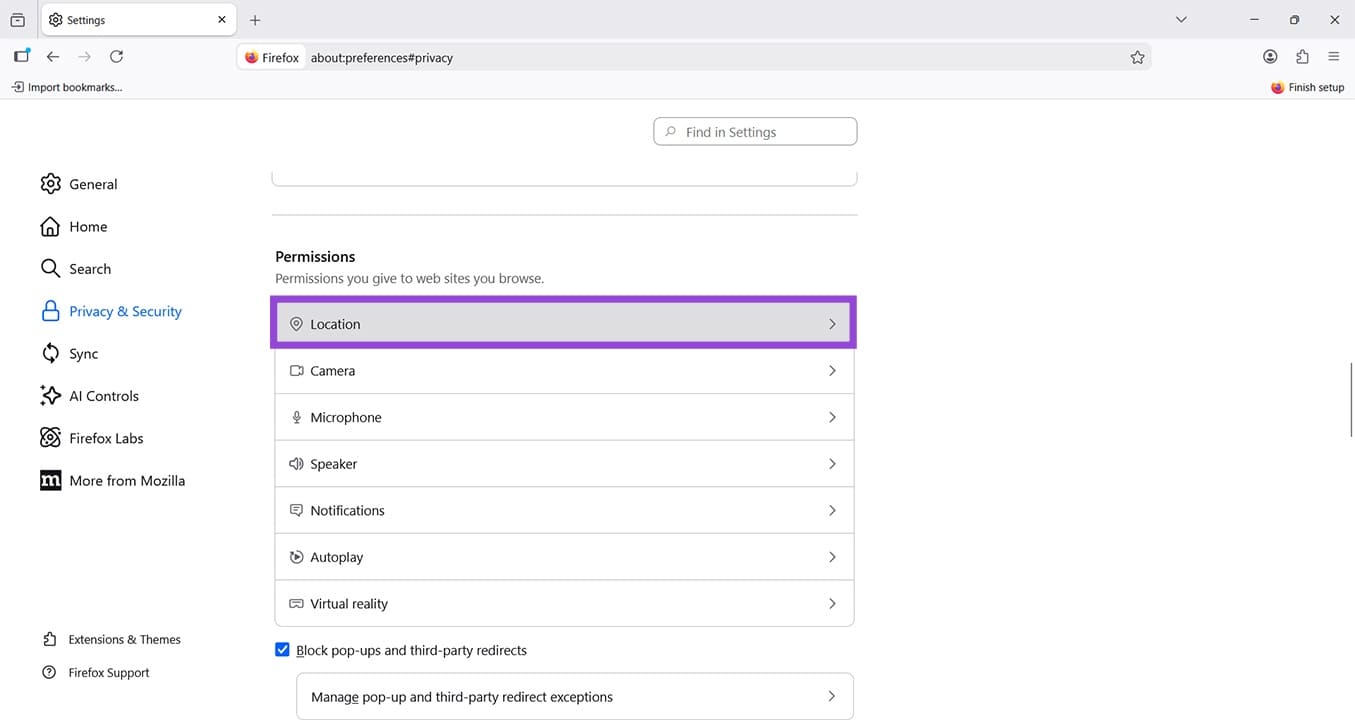Image resolution: width=1355 pixels, height=720 pixels.
Task: Expand the Location permissions settings
Action: 564,323
